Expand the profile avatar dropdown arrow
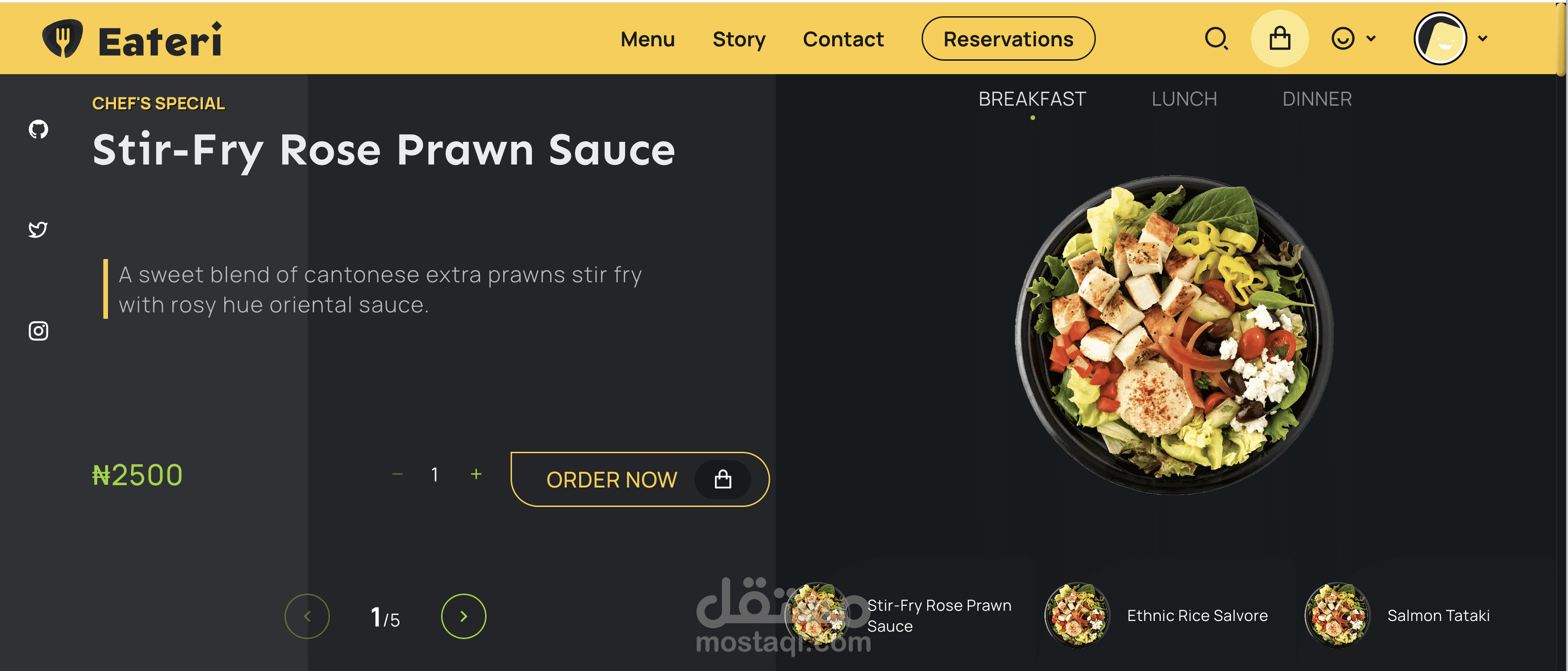This screenshot has height=671, width=1568. pyautogui.click(x=1483, y=38)
